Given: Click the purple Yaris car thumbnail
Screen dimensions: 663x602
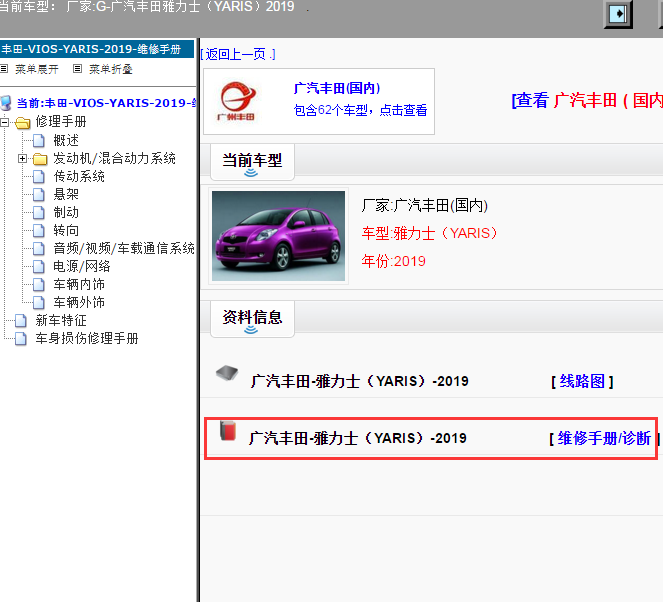Looking at the screenshot, I should tap(278, 236).
